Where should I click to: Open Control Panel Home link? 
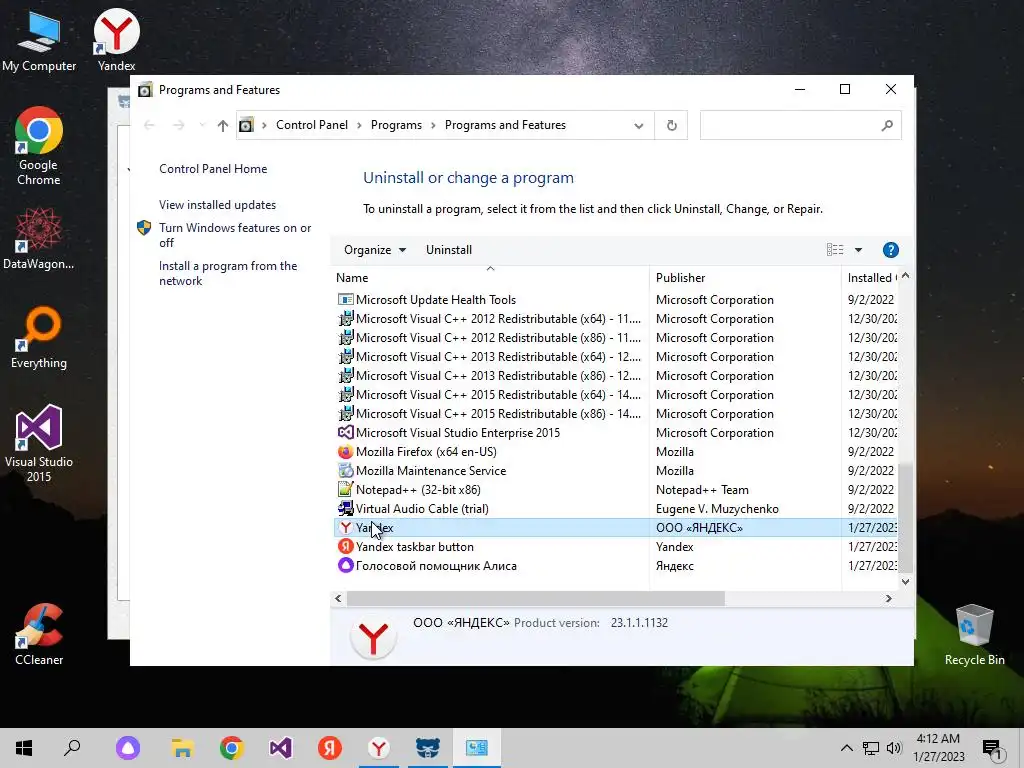tap(213, 169)
